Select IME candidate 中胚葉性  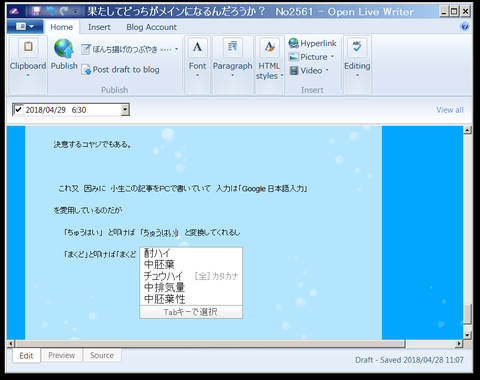pos(191,299)
